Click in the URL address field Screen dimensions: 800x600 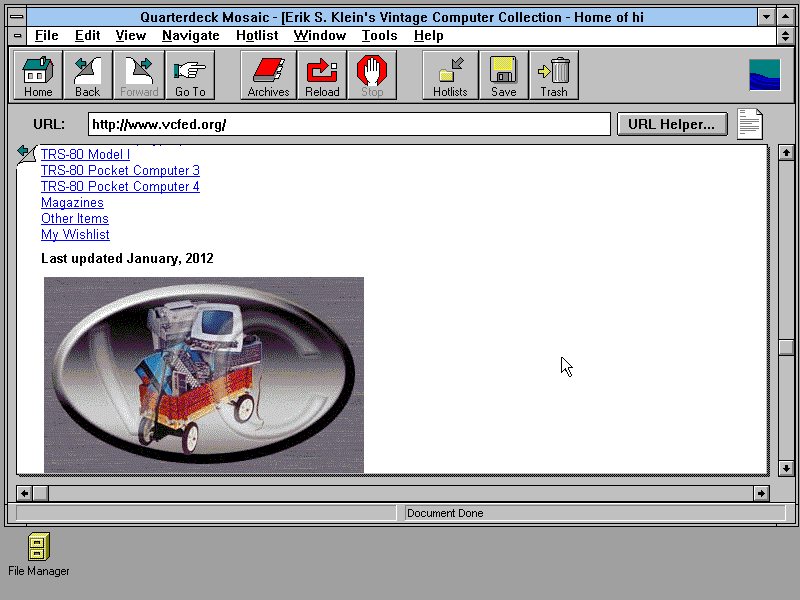[349, 124]
